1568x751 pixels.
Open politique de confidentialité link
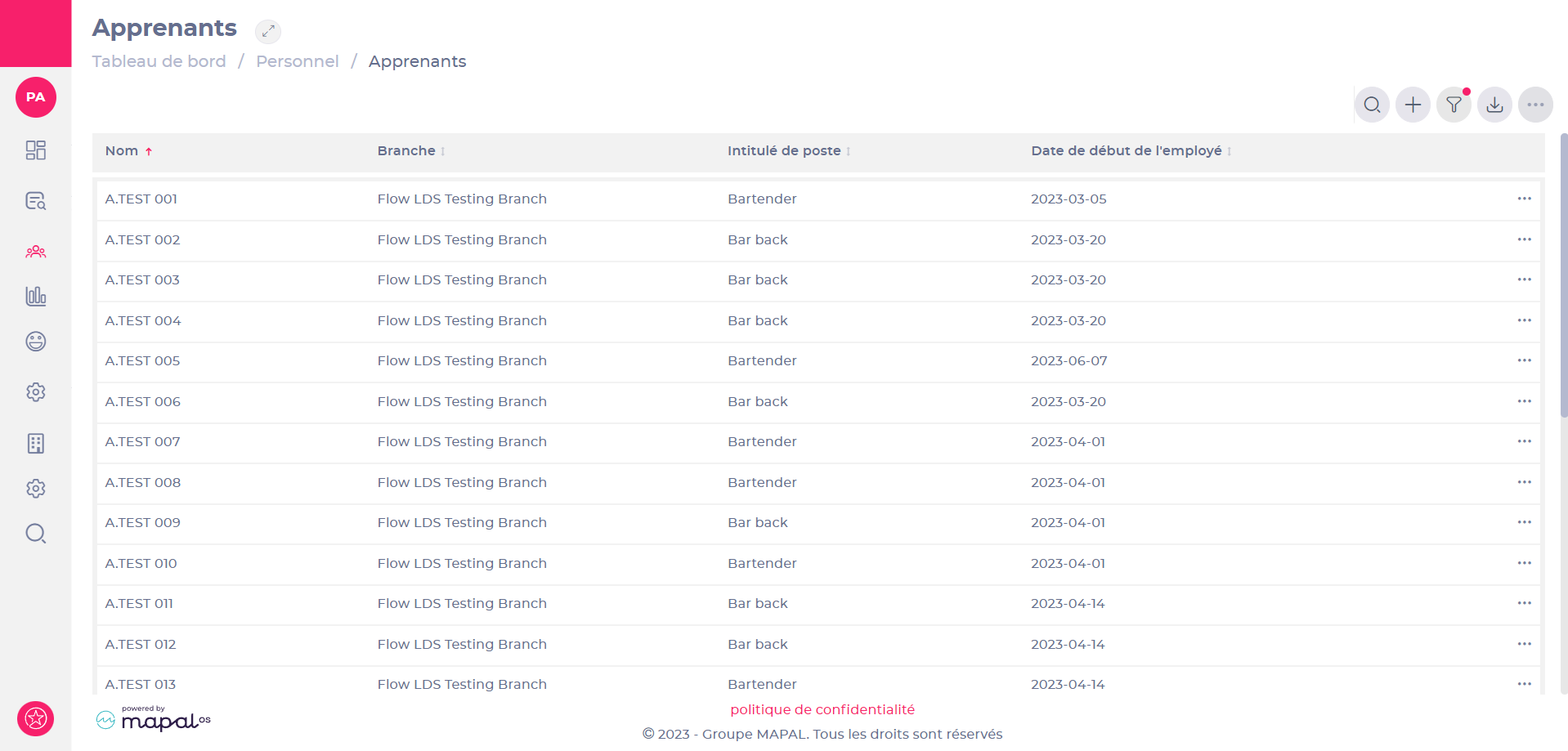822,709
